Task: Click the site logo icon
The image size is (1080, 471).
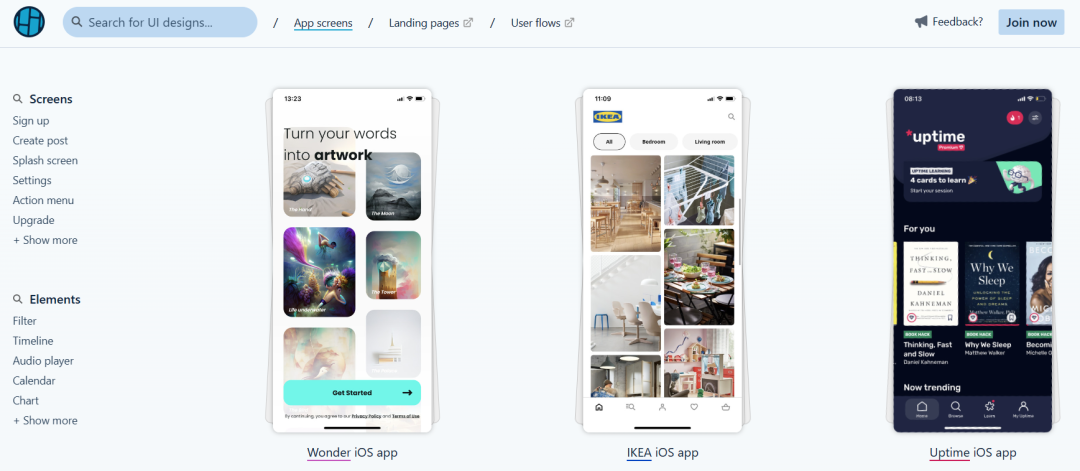Action: click(x=29, y=22)
